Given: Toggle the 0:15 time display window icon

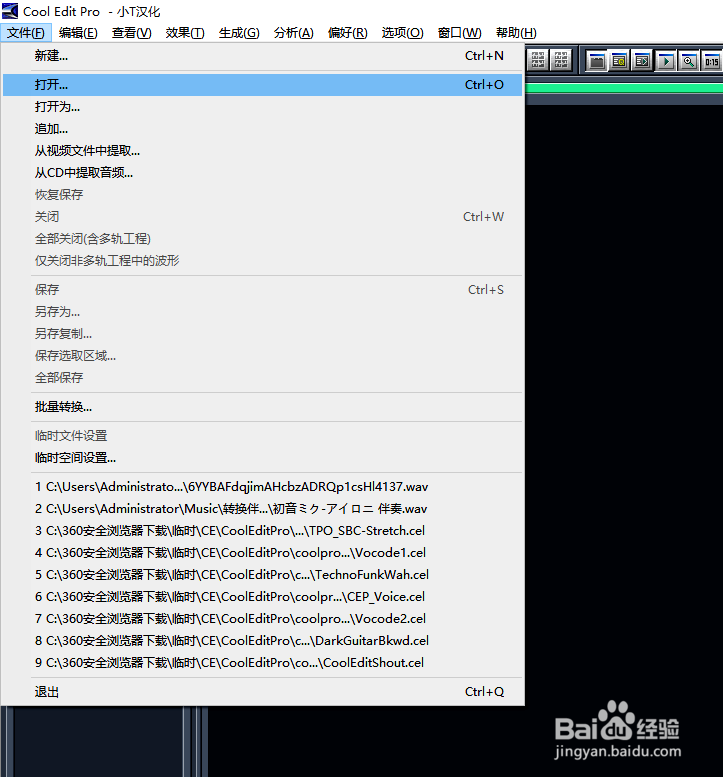Looking at the screenshot, I should pos(712,61).
